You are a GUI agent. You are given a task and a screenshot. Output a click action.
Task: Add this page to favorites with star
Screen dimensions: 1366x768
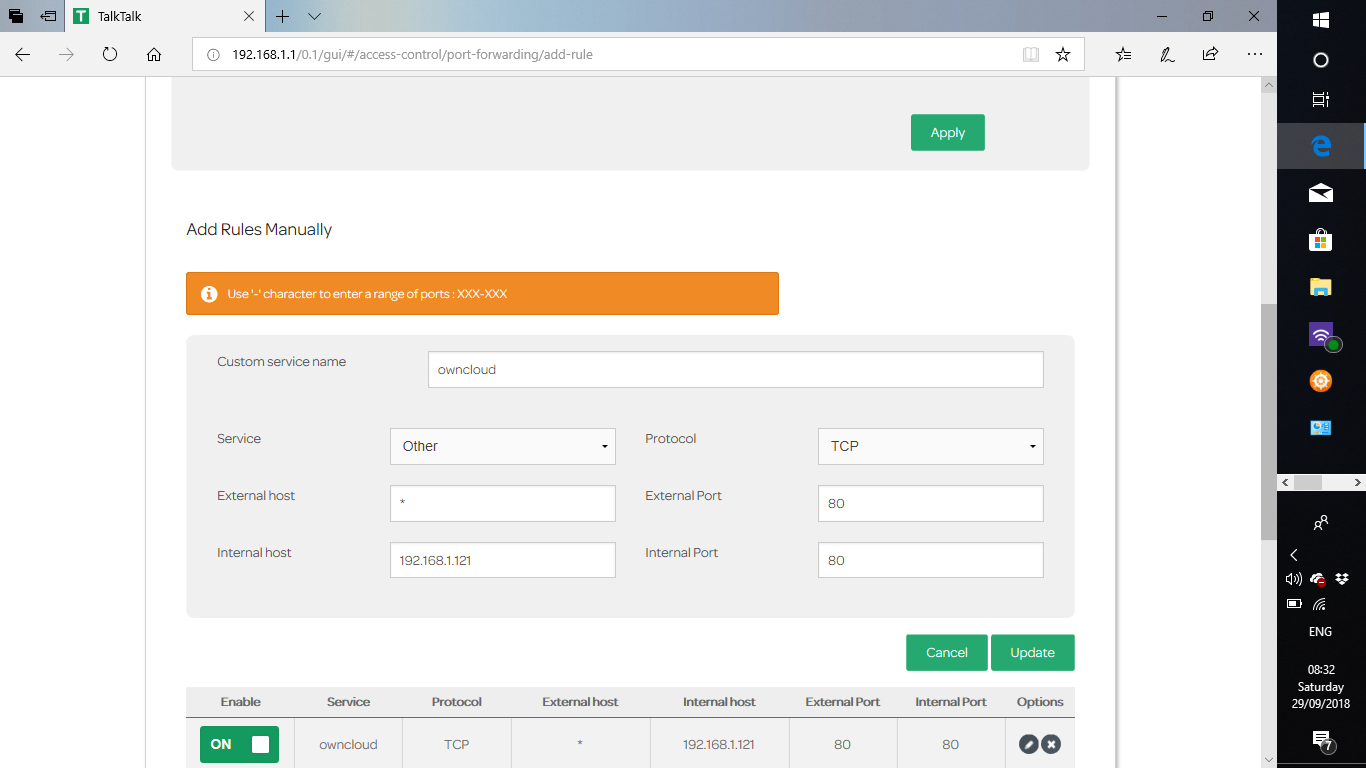click(x=1063, y=55)
